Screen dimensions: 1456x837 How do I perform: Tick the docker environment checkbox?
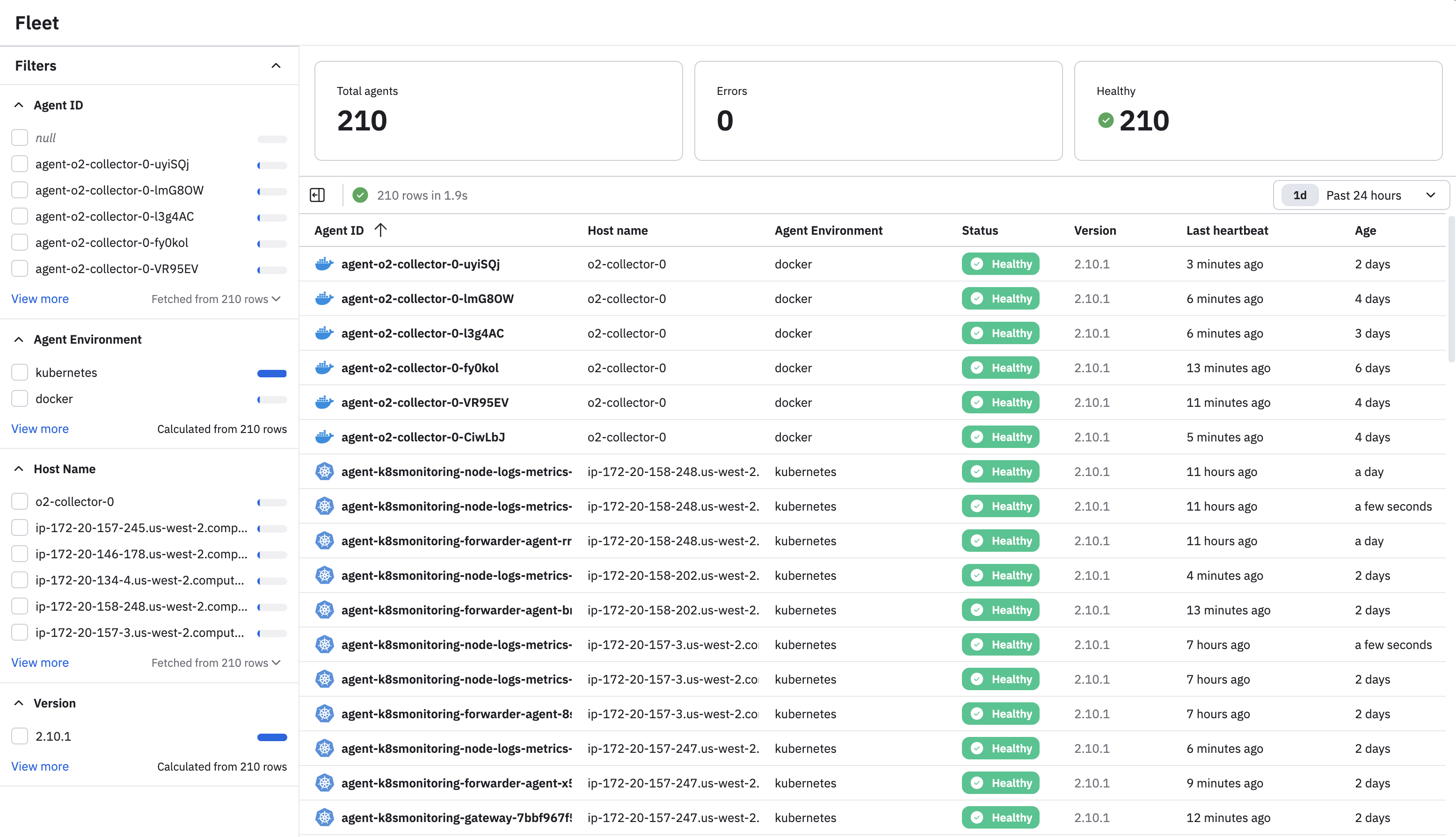[20, 399]
